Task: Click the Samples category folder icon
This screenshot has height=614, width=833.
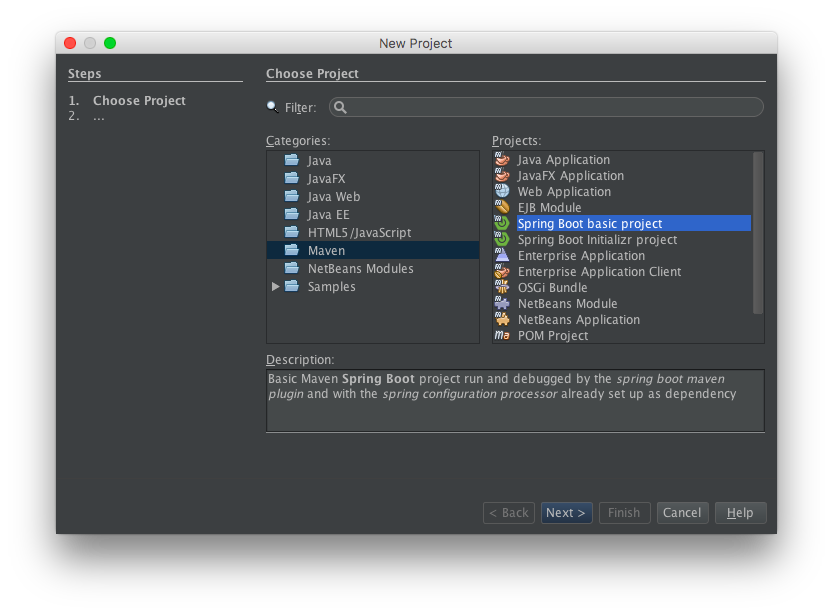Action: coord(292,286)
